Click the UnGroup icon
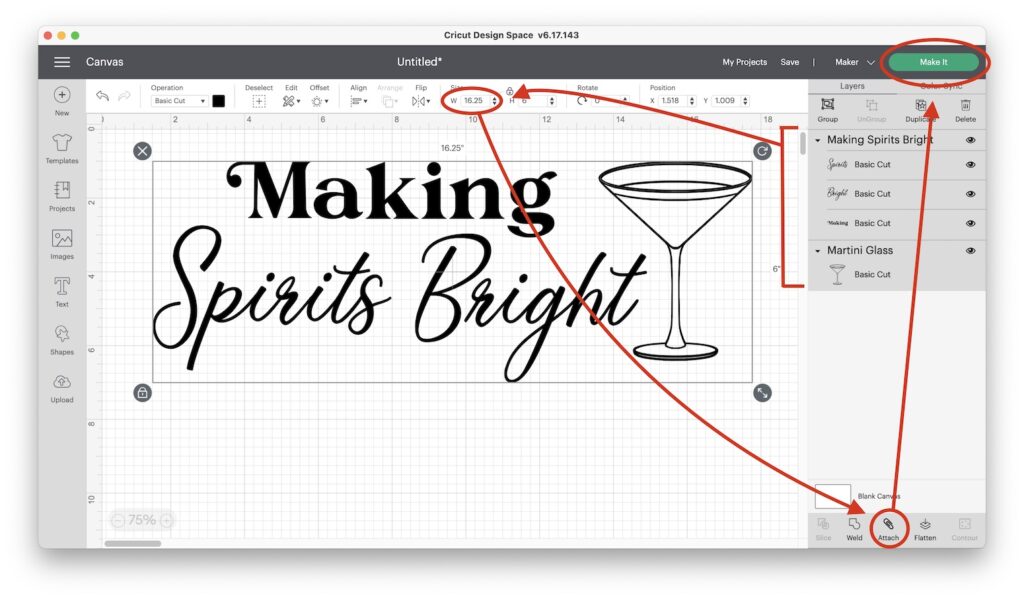Viewport: 1024px width, 599px height. pos(871,110)
